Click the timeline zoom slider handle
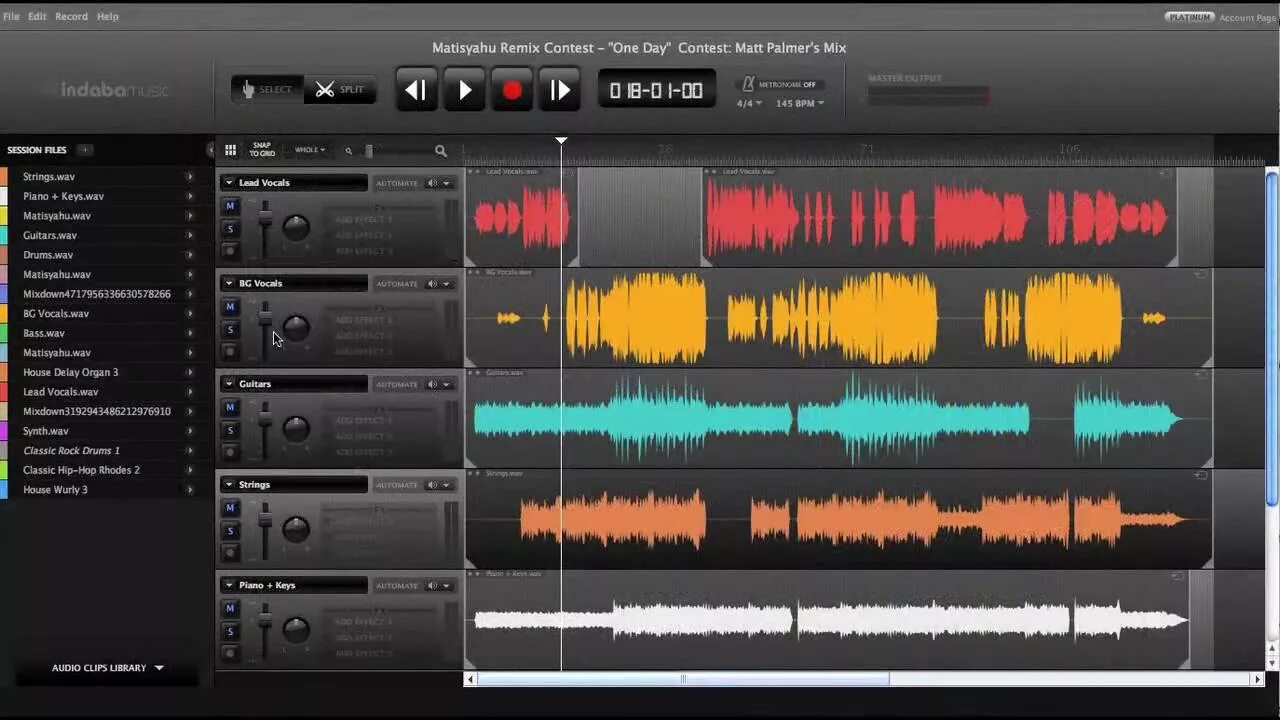The image size is (1280, 720). click(369, 151)
